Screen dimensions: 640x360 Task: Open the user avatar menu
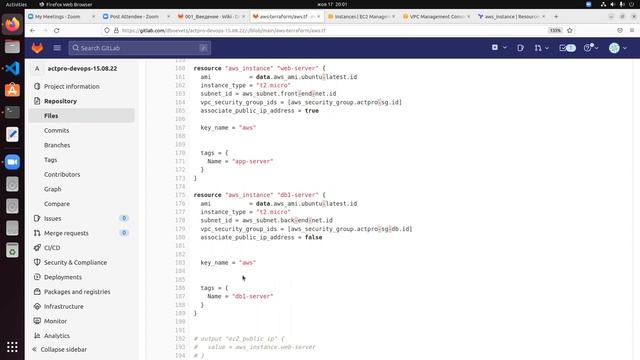point(618,48)
